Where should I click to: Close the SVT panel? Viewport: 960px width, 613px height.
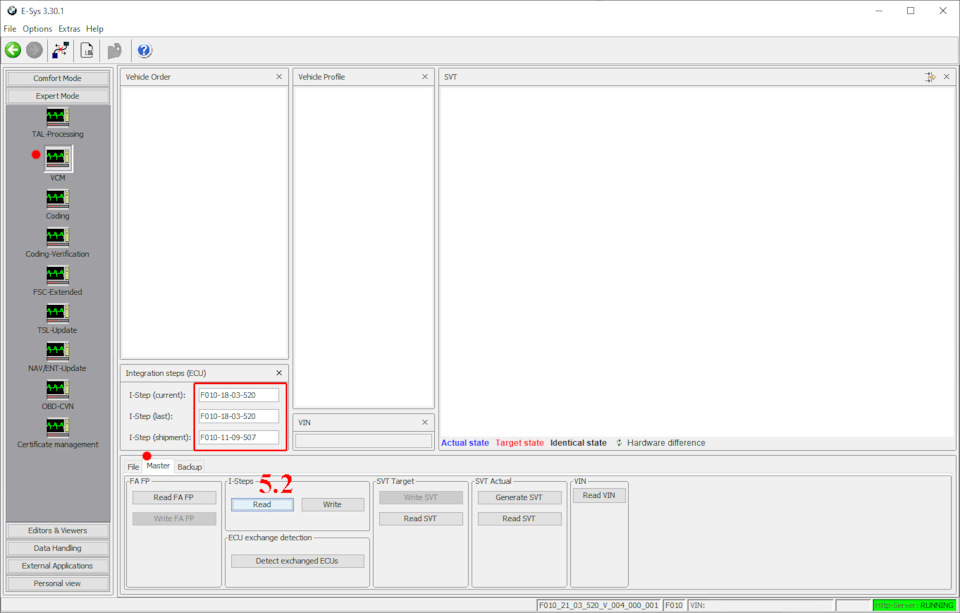click(x=947, y=77)
